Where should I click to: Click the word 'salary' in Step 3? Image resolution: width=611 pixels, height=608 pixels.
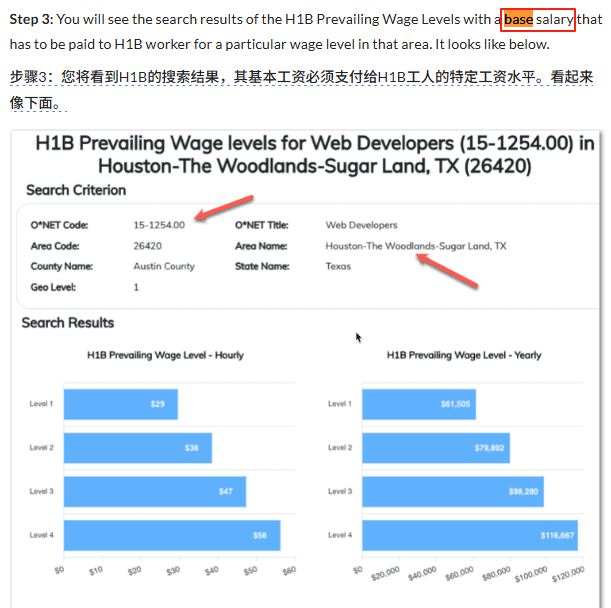pos(554,19)
